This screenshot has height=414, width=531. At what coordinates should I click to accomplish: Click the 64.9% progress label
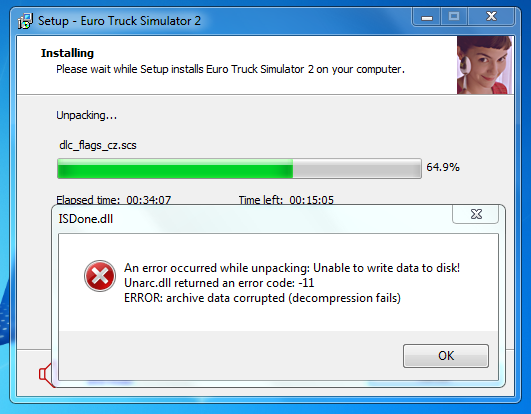443,167
